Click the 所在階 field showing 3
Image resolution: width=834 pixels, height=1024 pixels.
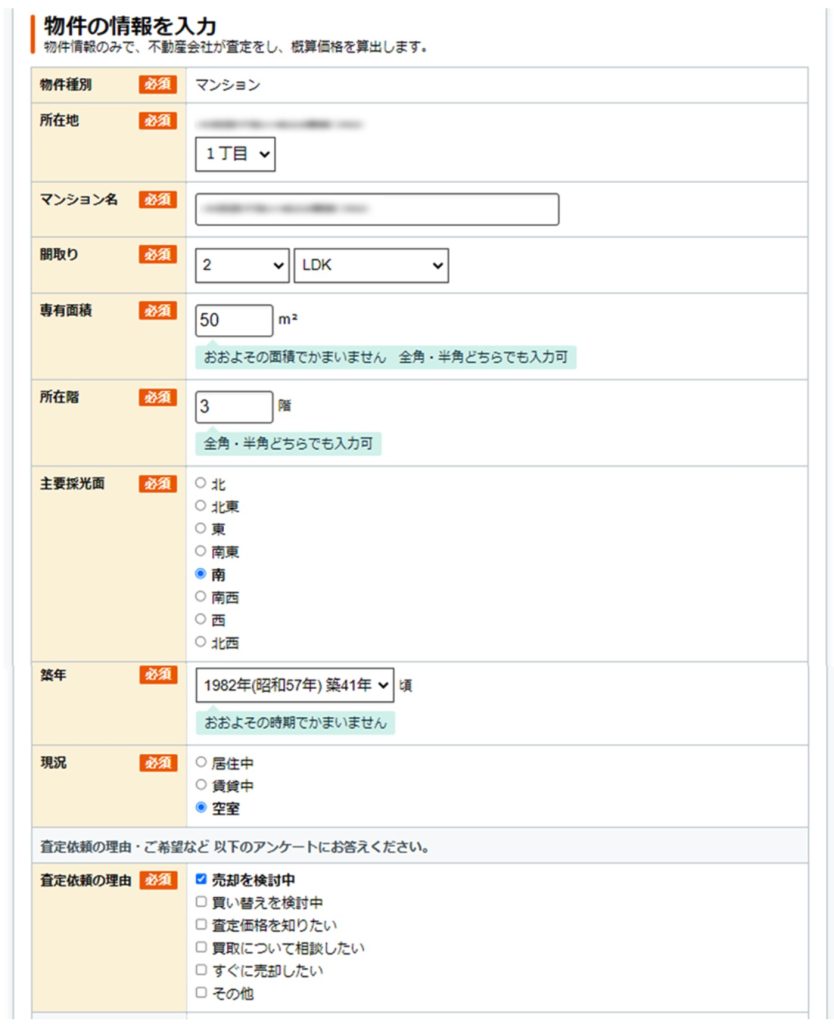click(234, 407)
